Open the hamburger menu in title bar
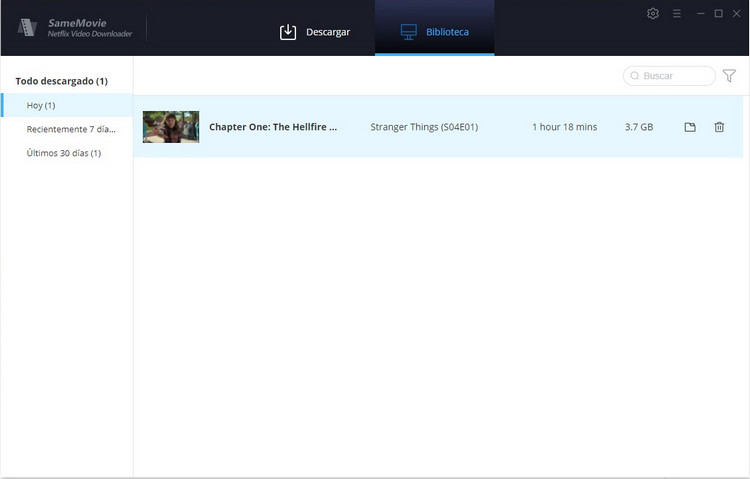 (x=677, y=14)
